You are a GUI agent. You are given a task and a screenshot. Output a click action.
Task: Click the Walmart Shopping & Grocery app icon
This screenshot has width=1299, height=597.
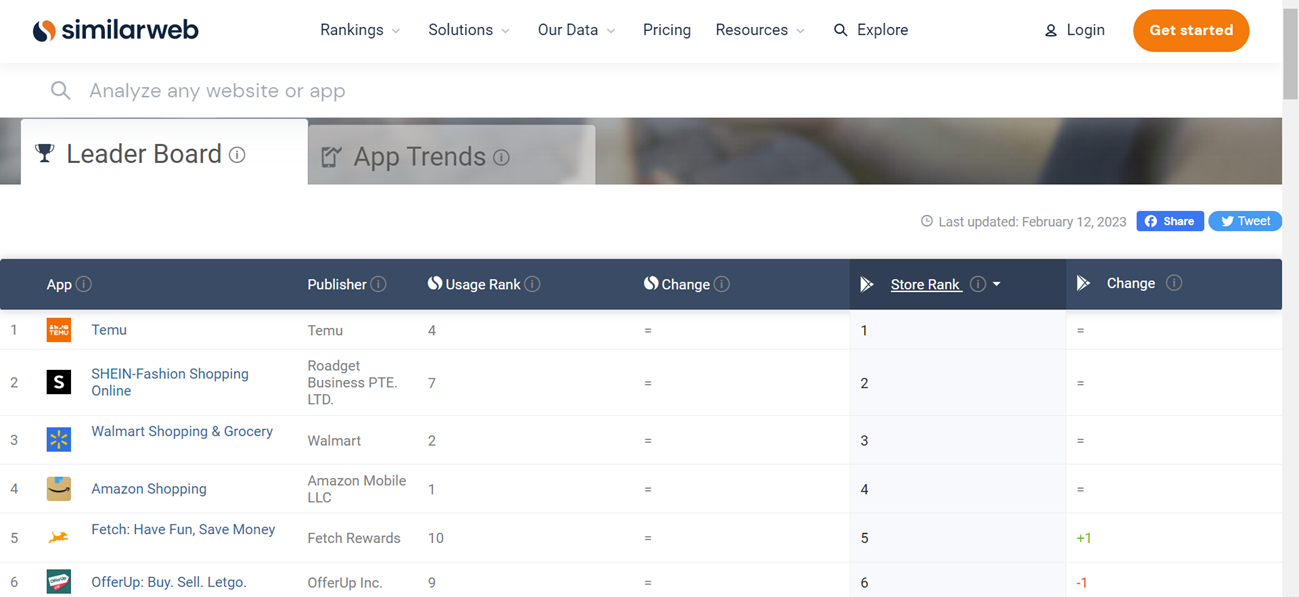click(58, 439)
